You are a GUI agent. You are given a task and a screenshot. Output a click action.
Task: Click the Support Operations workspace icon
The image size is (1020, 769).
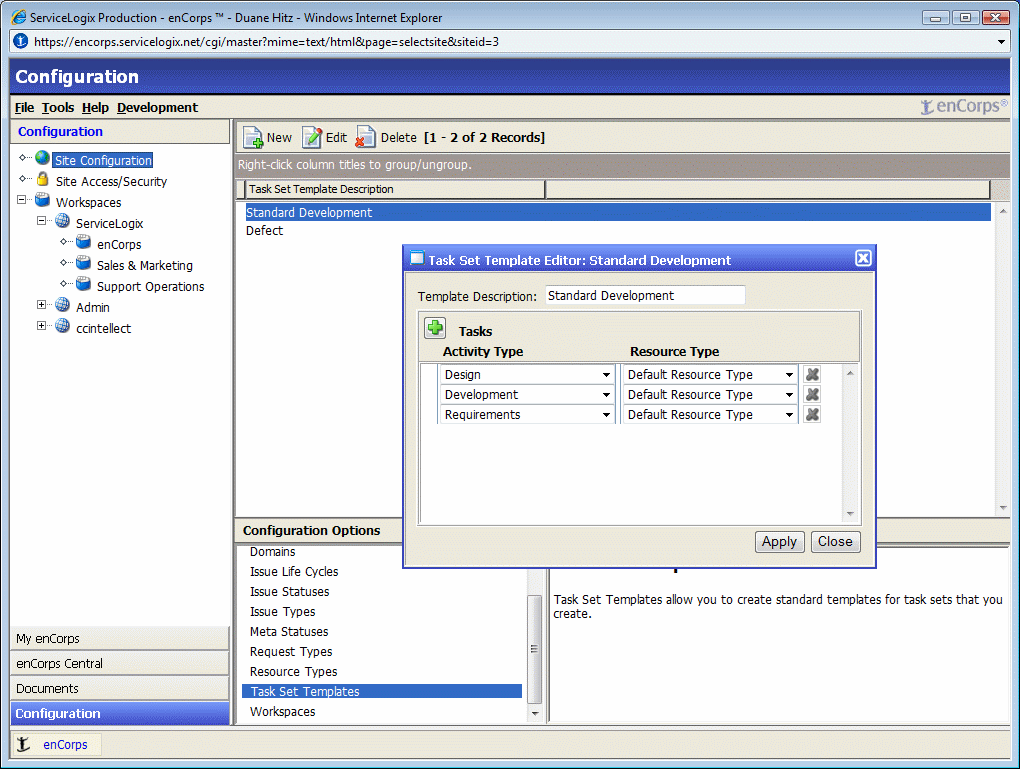[83, 284]
